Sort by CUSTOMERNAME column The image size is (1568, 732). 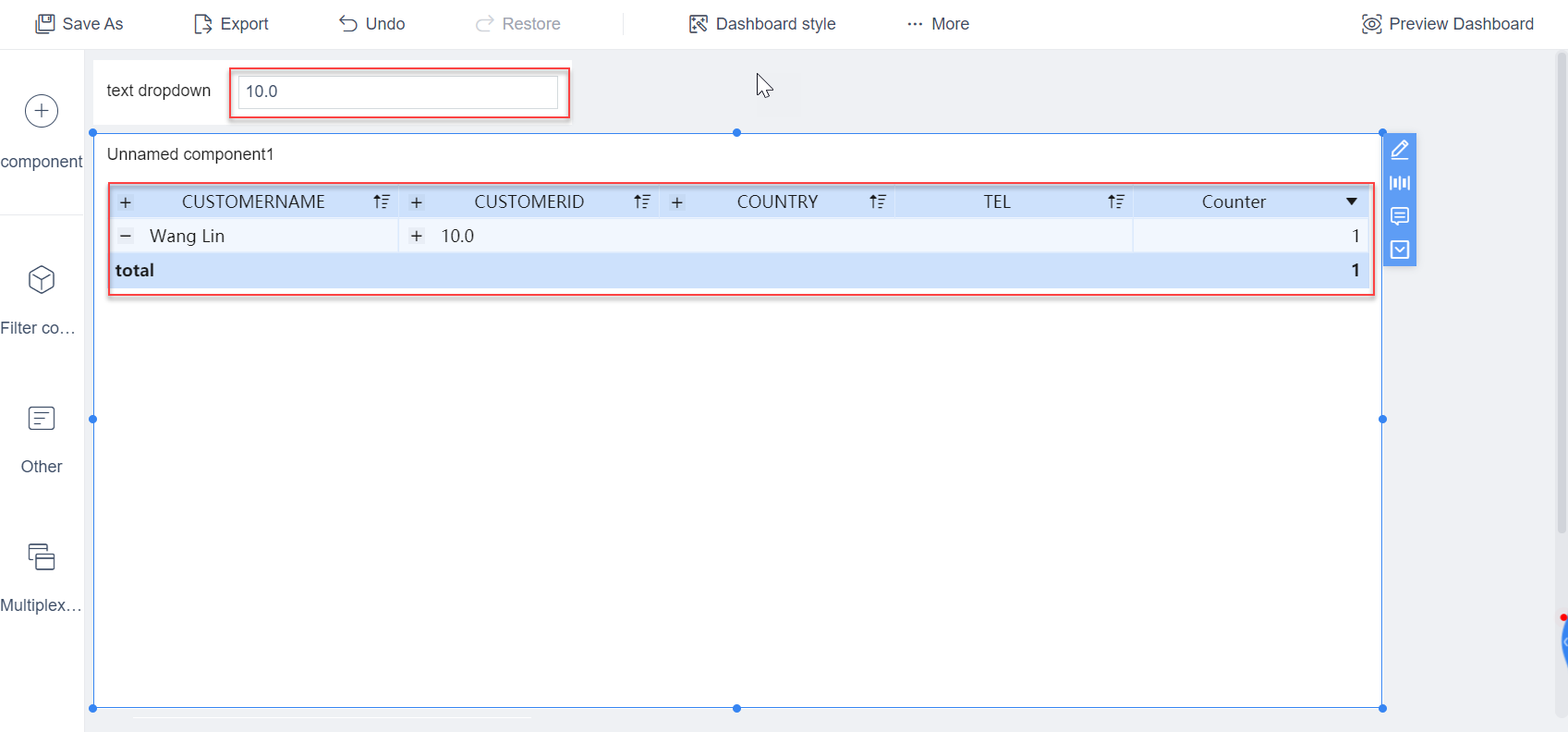pos(382,201)
